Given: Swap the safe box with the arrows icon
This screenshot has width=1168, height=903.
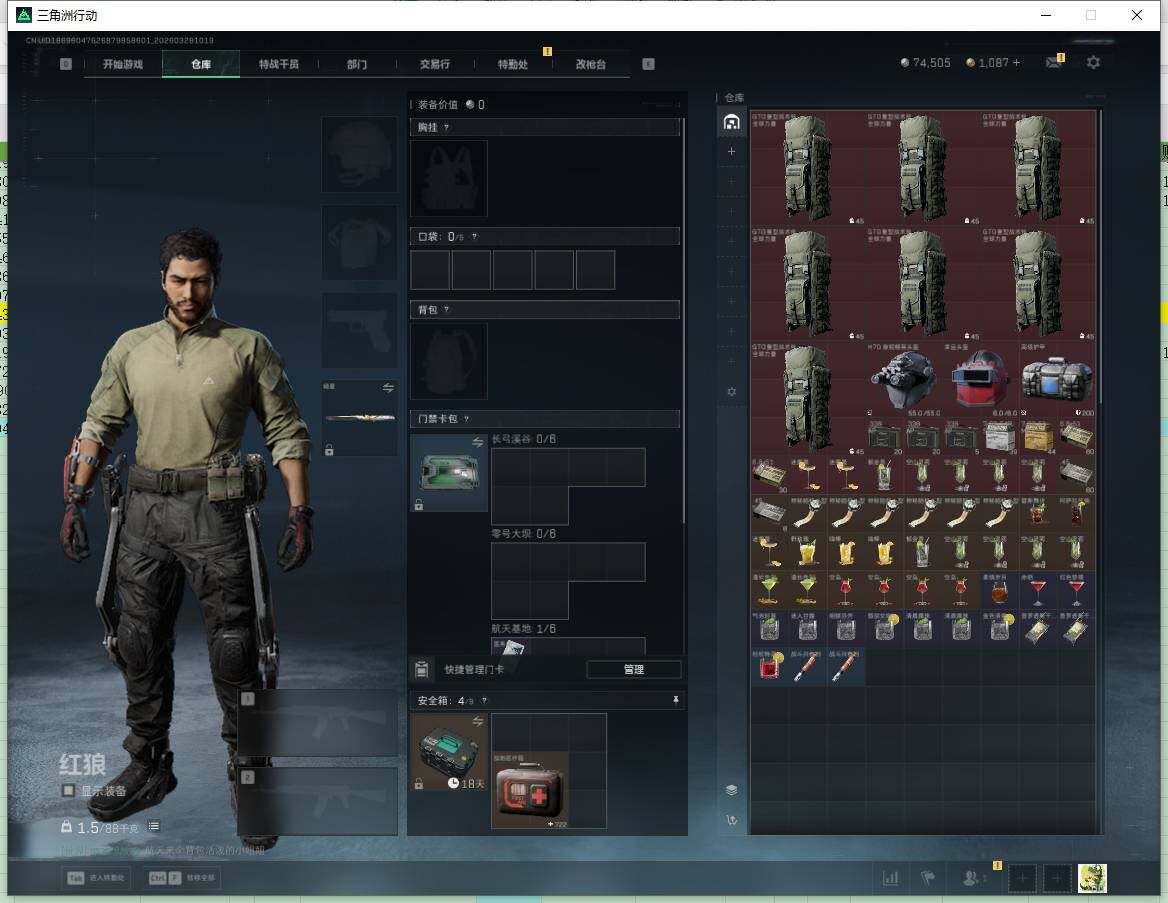Looking at the screenshot, I should click(x=477, y=721).
